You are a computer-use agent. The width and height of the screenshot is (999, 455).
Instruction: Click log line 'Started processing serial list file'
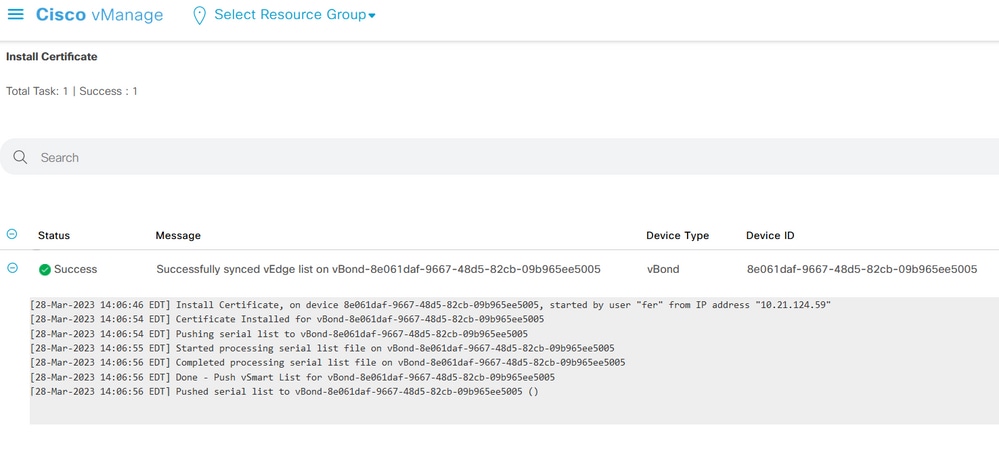pos(322,348)
